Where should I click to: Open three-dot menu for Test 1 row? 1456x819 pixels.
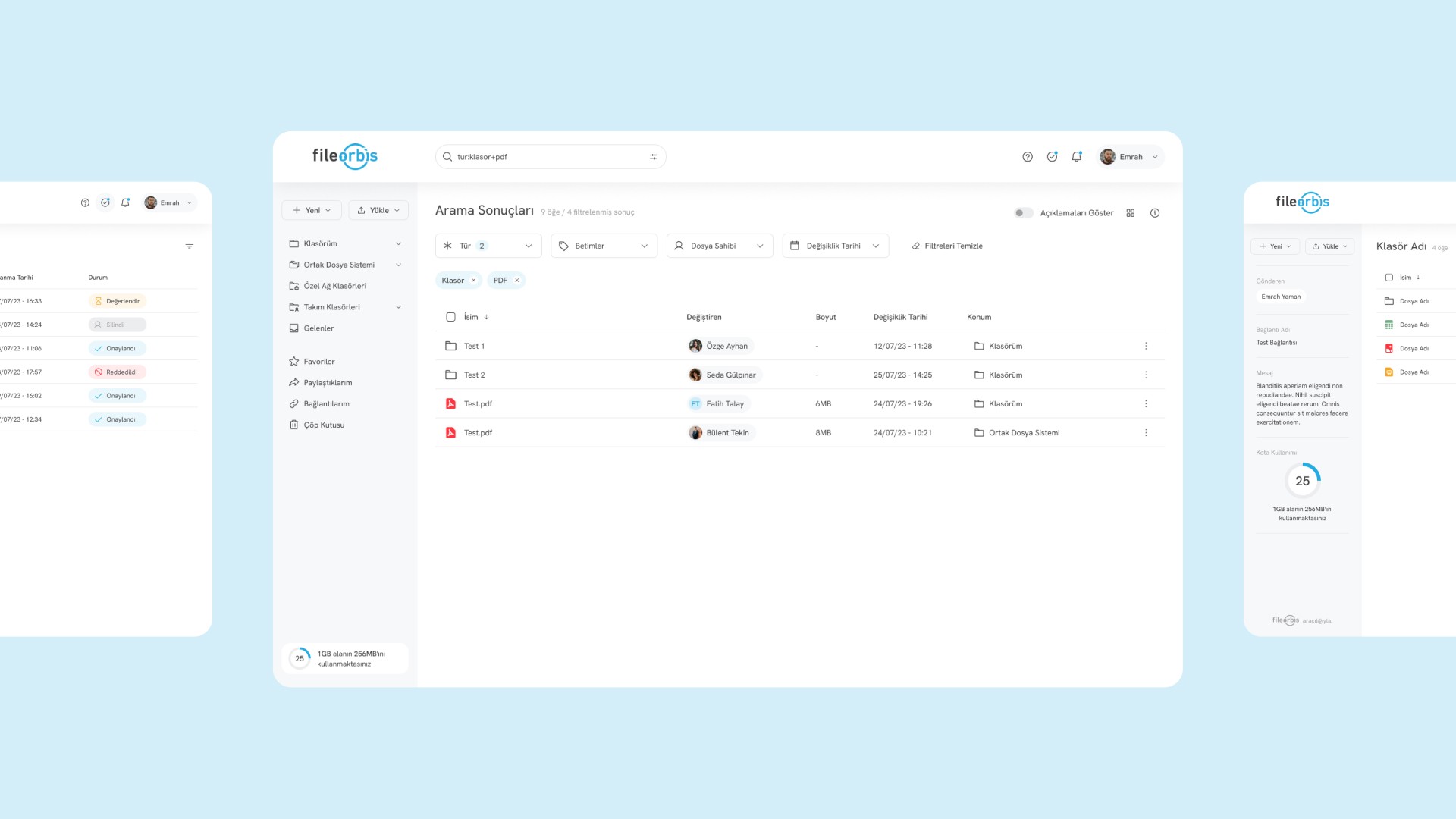tap(1146, 346)
